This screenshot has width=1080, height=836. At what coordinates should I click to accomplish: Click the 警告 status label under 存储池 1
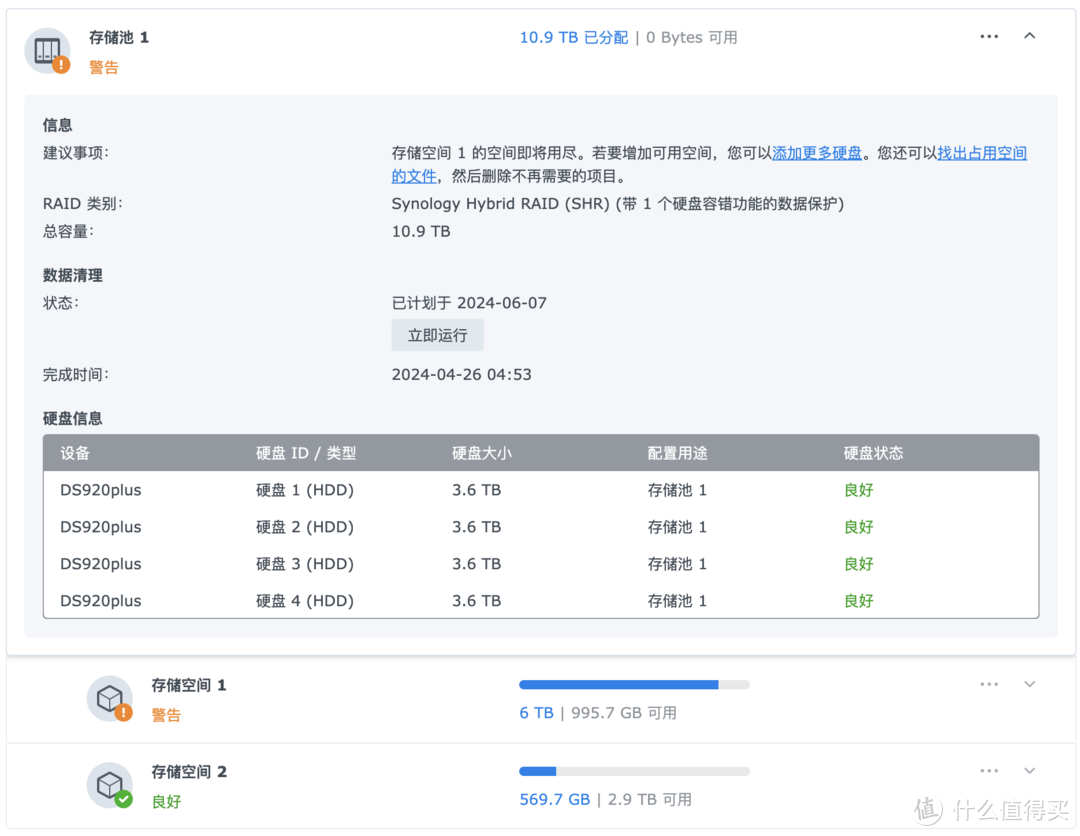pos(104,67)
